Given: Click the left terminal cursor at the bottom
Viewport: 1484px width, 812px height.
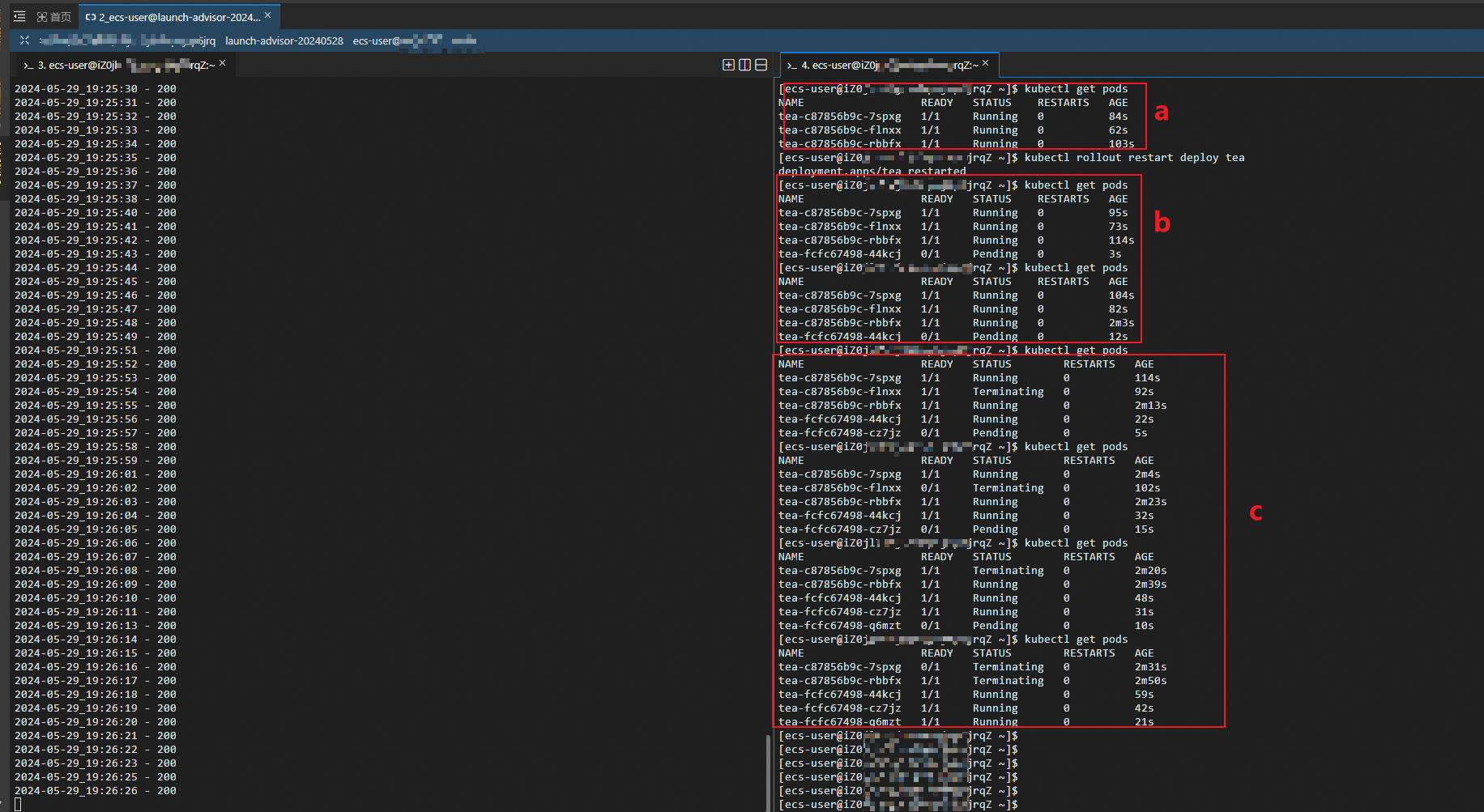Looking at the screenshot, I should 18,804.
